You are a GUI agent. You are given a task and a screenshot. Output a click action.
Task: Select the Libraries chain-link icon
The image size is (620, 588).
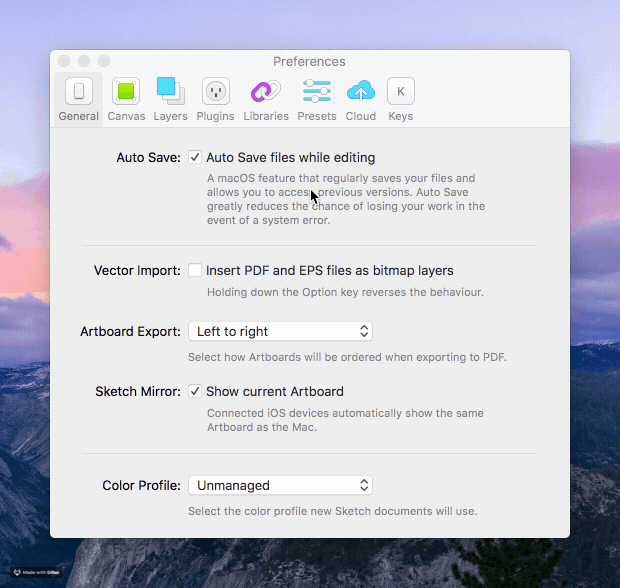pos(266,91)
